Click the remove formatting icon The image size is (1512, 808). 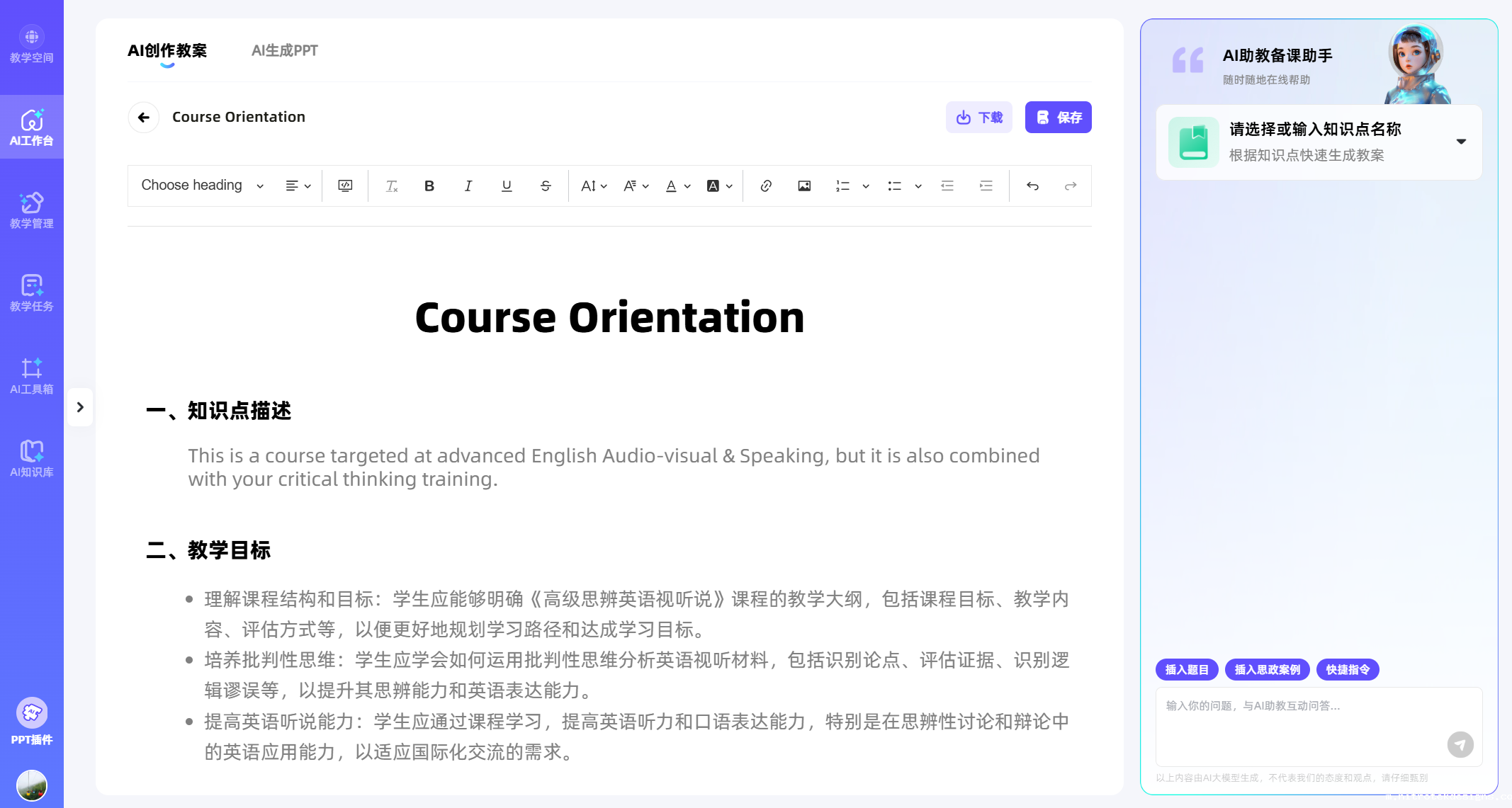[x=391, y=186]
